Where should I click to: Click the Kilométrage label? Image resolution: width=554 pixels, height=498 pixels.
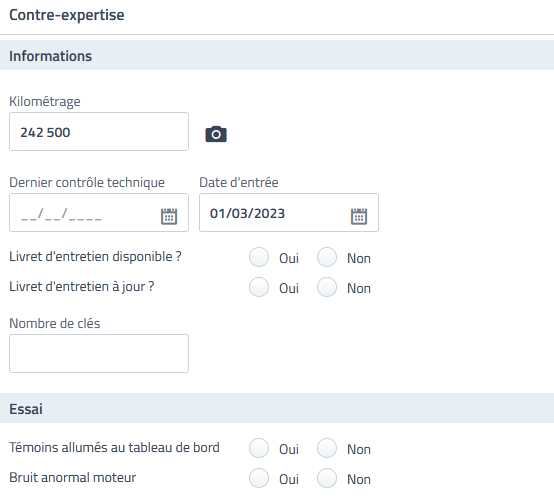(x=45, y=102)
